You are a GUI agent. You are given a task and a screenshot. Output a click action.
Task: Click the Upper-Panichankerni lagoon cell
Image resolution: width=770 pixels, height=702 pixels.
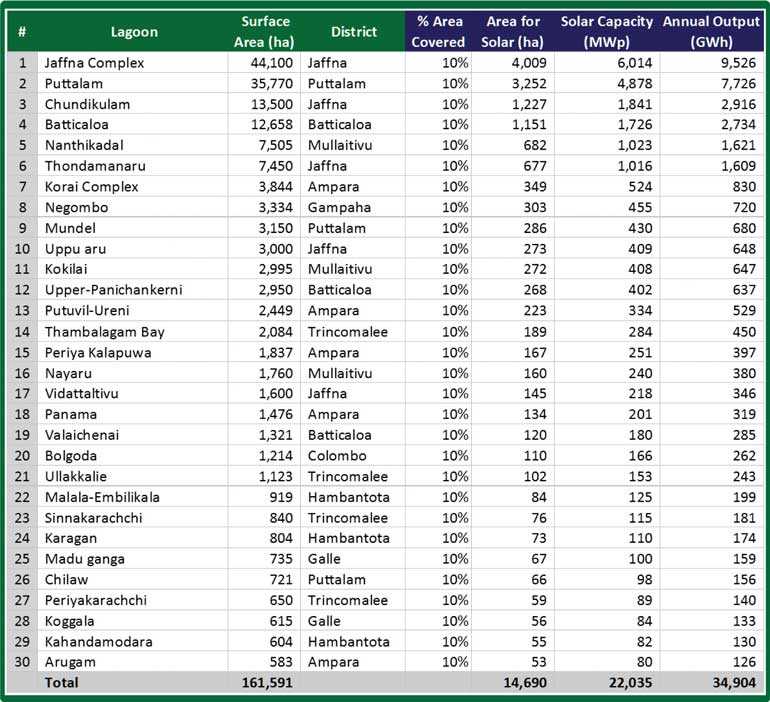[x=133, y=290]
